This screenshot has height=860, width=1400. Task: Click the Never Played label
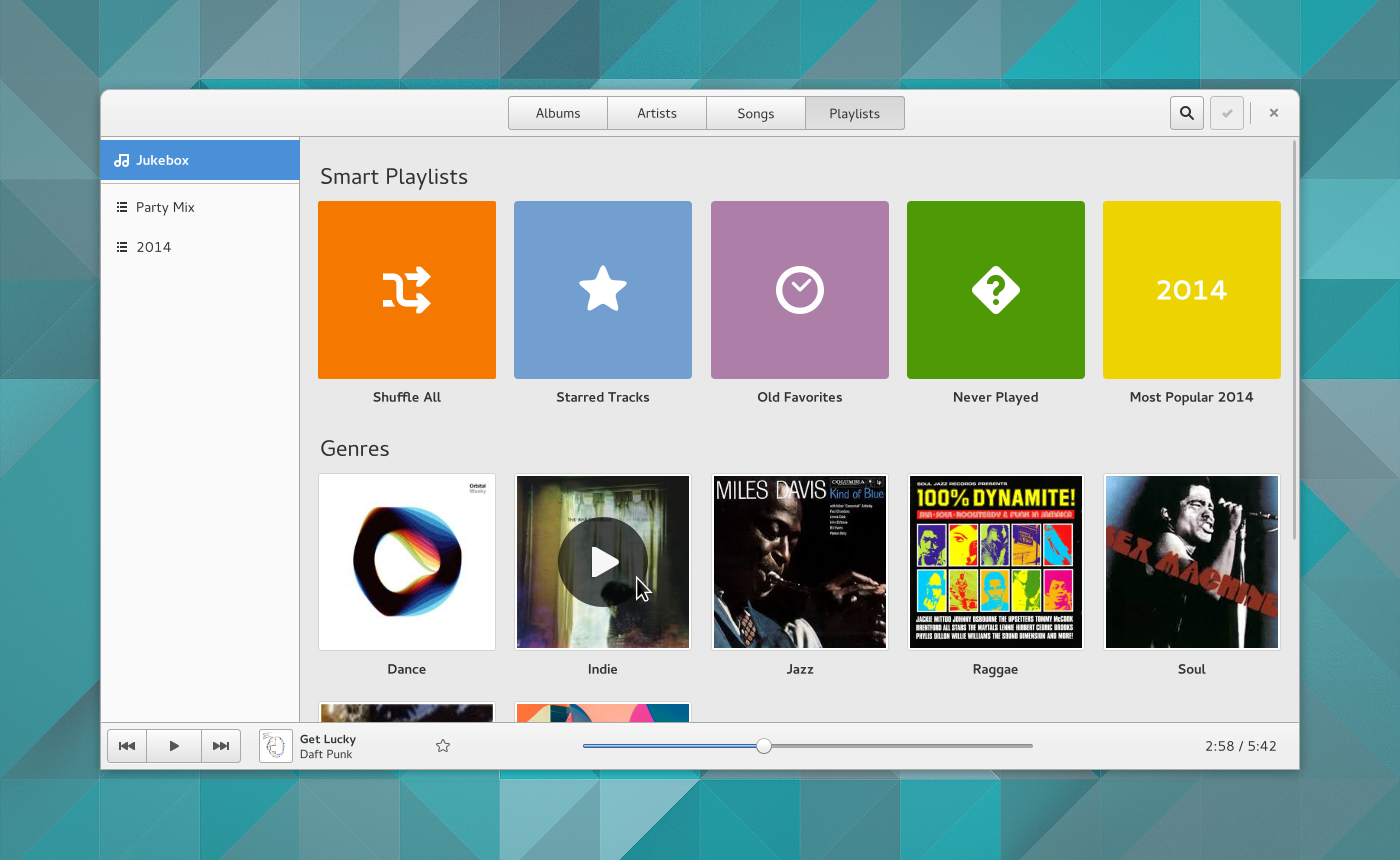996,397
